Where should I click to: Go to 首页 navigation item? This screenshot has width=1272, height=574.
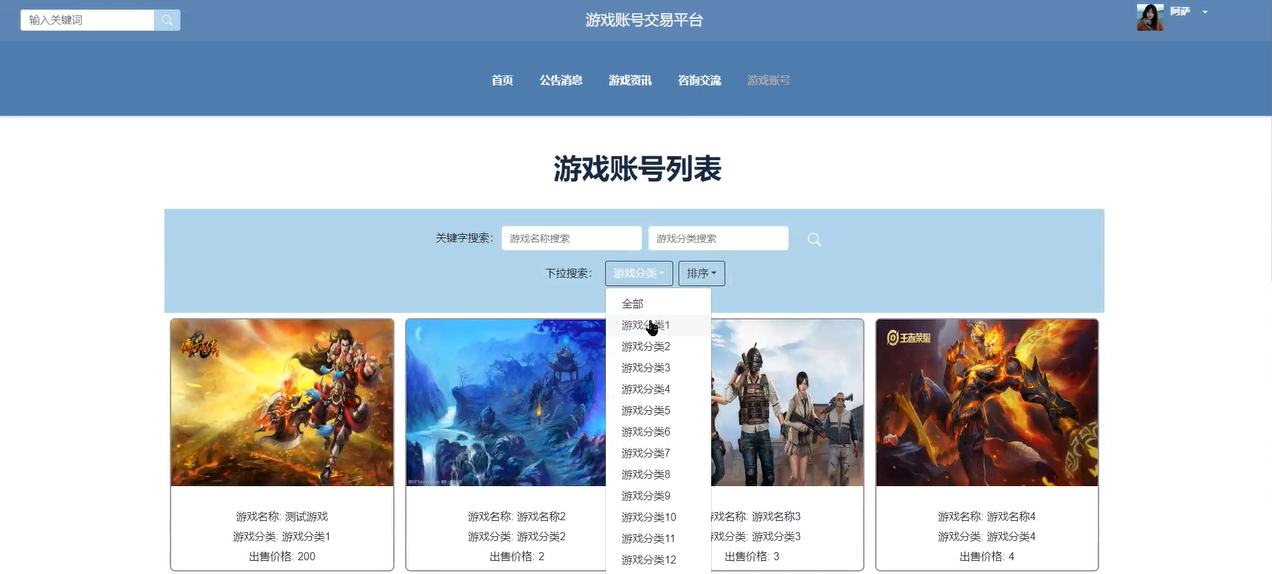click(502, 80)
